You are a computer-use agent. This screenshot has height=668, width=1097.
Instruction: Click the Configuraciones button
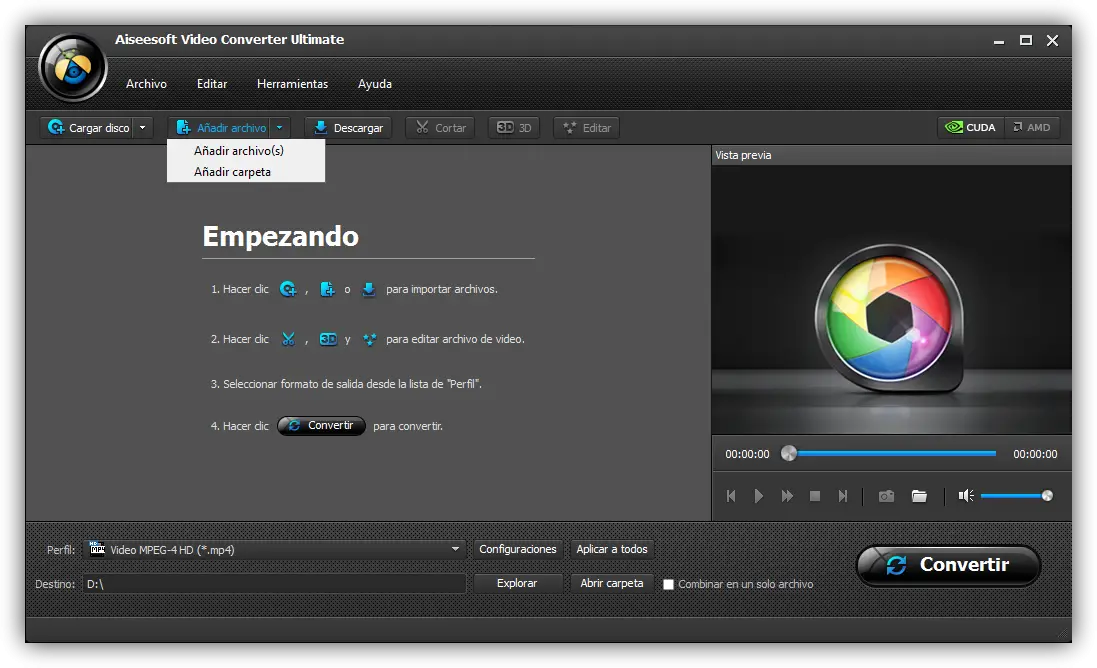tap(518, 549)
